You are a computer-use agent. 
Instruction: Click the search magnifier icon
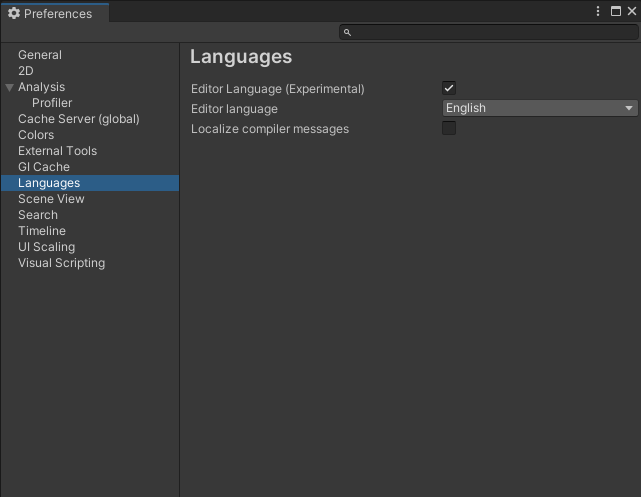tap(347, 33)
